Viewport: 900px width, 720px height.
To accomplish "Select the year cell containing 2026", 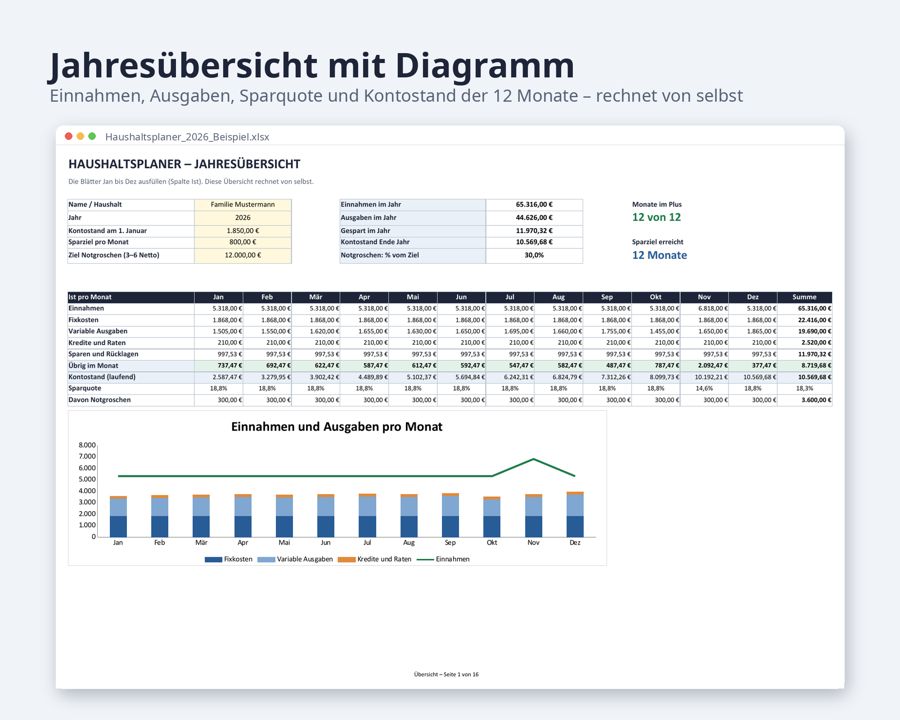I will pyautogui.click(x=243, y=218).
